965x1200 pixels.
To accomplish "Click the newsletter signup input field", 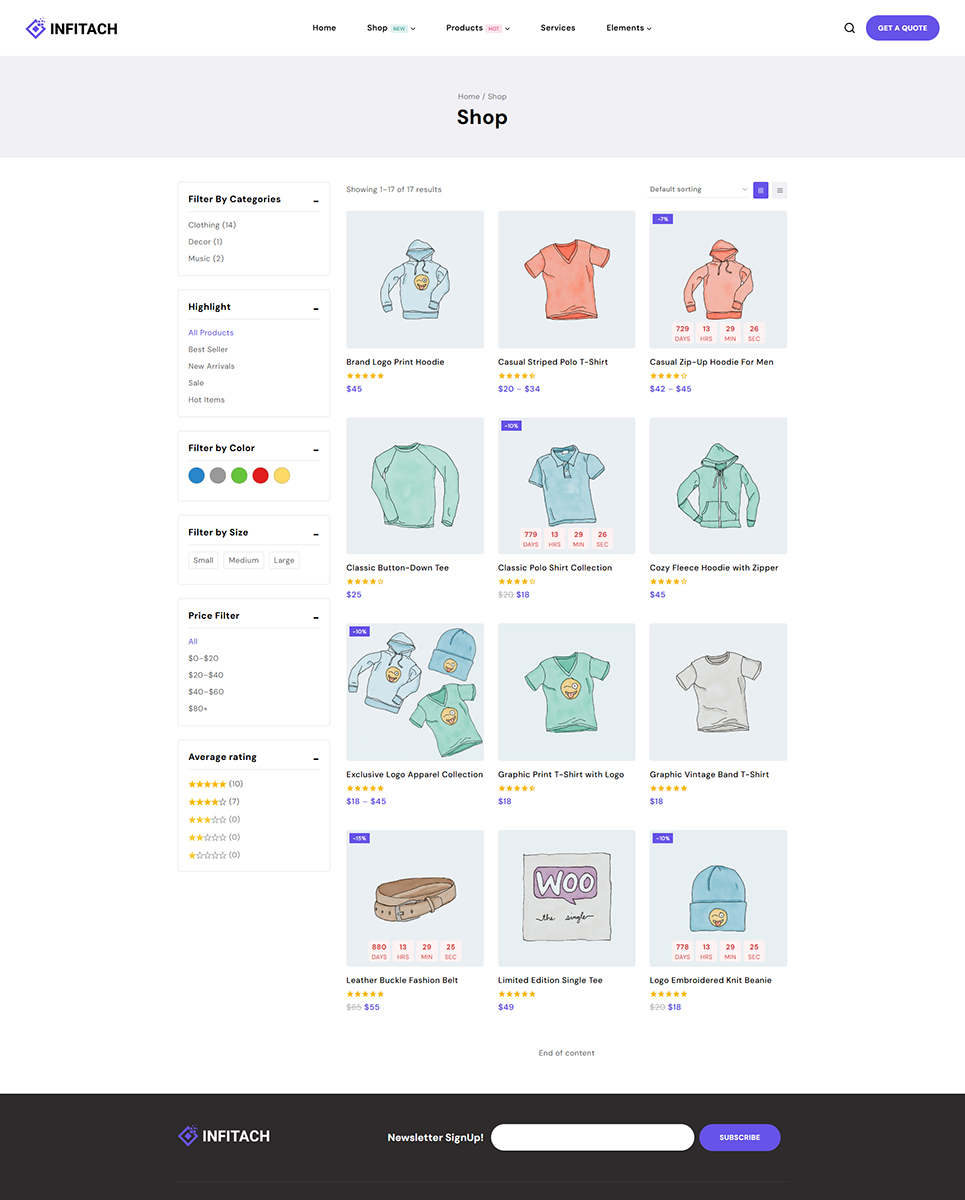I will pyautogui.click(x=592, y=1137).
